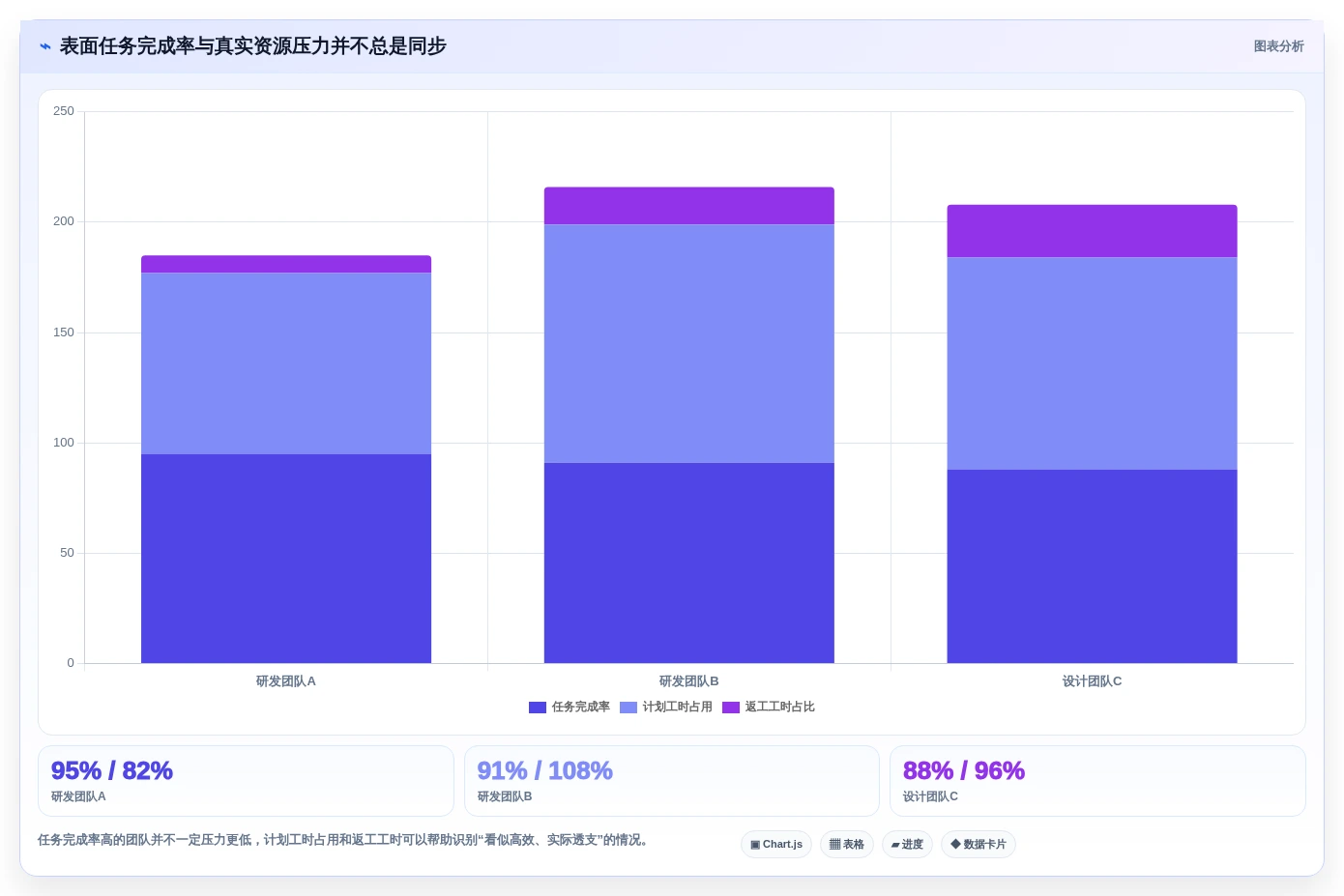Click the 研发团队A x-axis label

coord(286,681)
